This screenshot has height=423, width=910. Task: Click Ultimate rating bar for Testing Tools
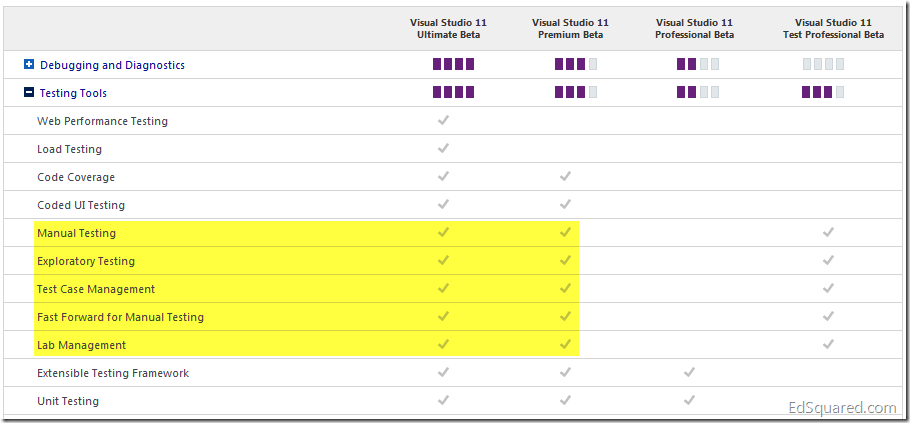[453, 92]
